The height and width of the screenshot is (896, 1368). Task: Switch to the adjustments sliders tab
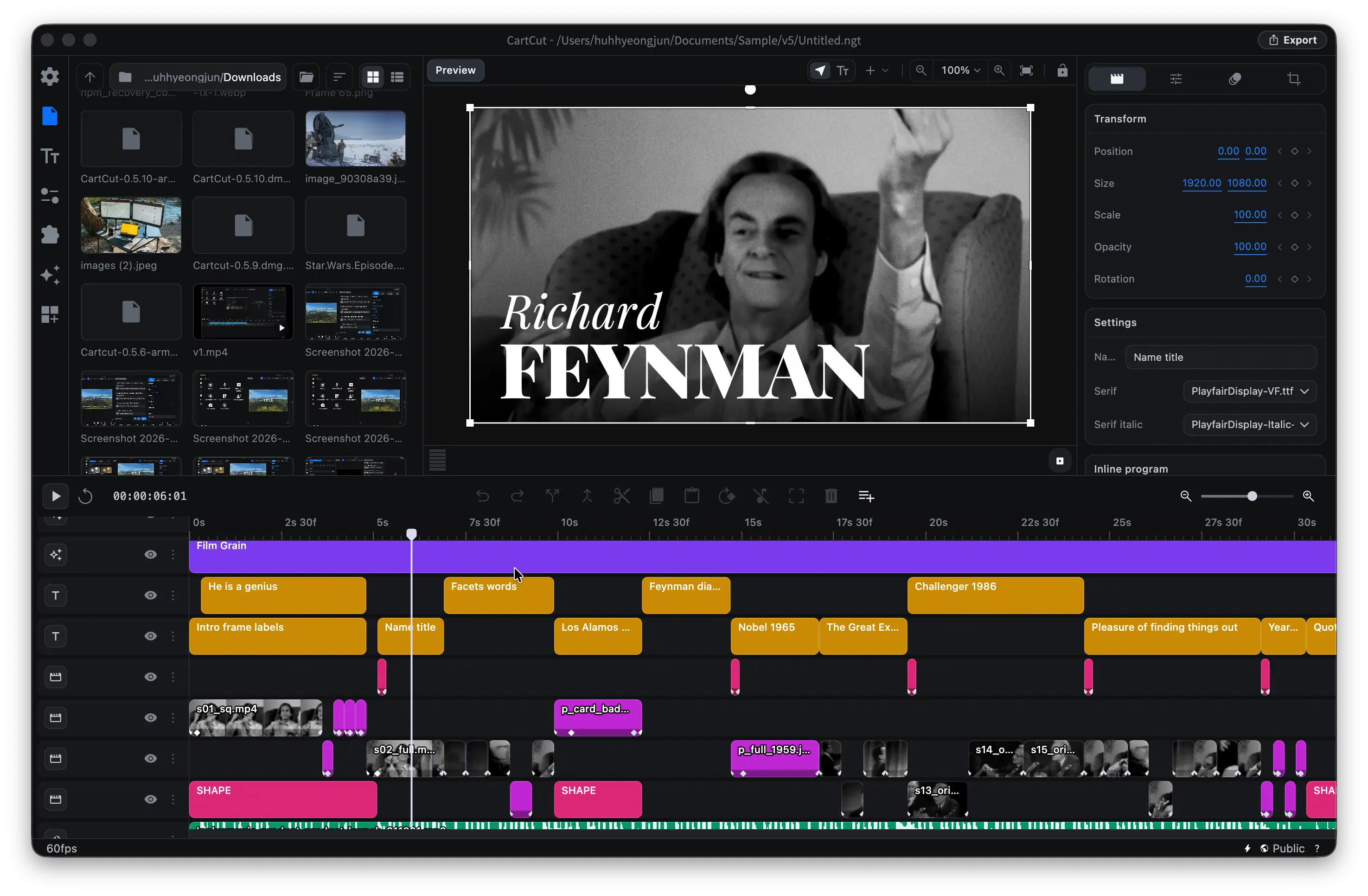(x=1176, y=79)
